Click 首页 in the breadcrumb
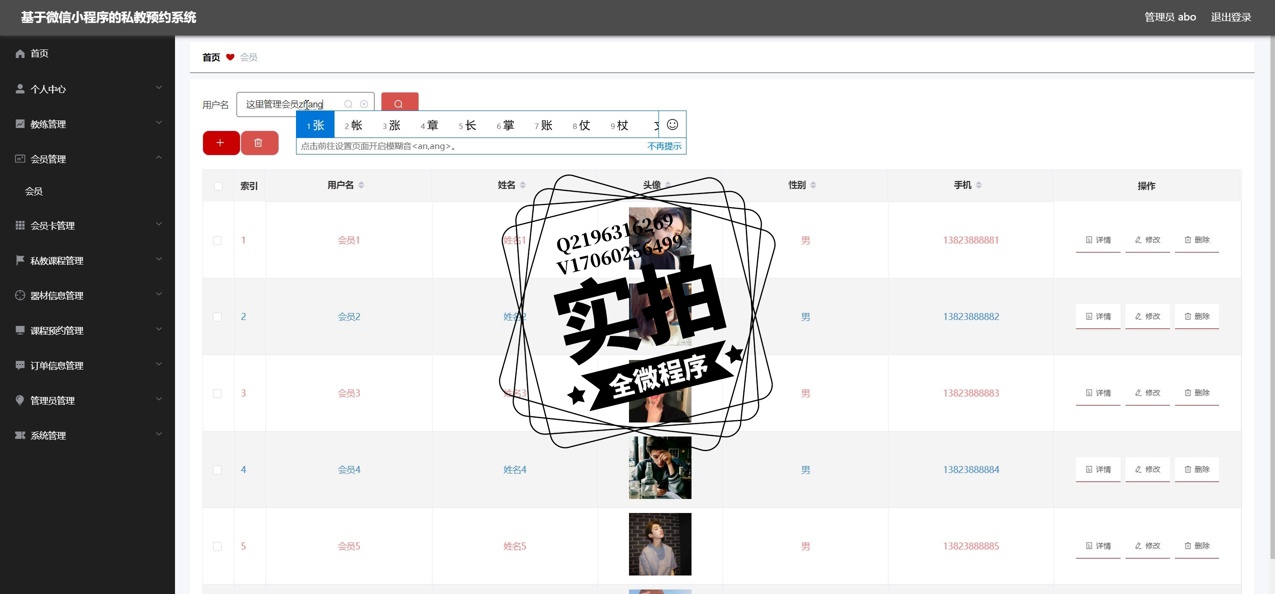The width and height of the screenshot is (1275, 594). (x=211, y=57)
